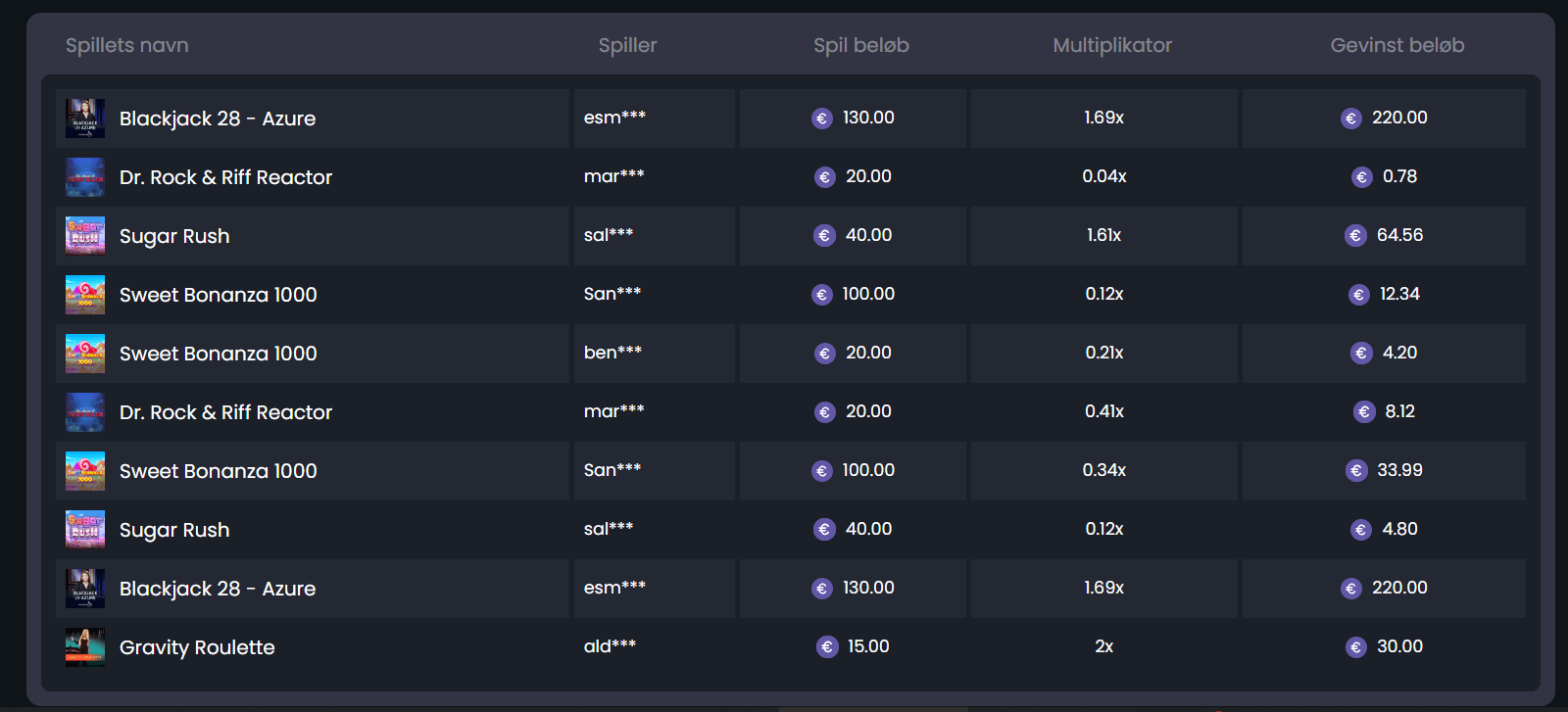Click the Dr. Rock thumbnail in the 0.41x row
This screenshot has width=1568, height=712.
pyautogui.click(x=85, y=412)
